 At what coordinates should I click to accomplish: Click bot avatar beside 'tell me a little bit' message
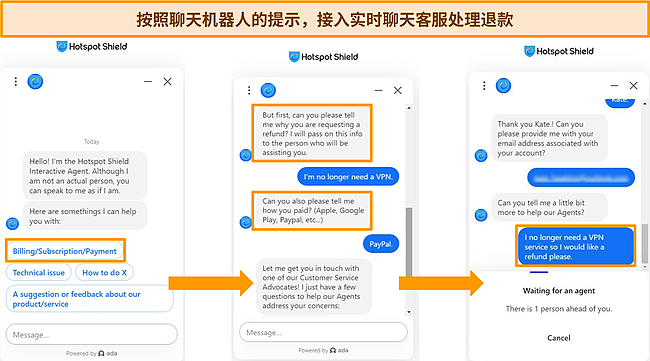pos(481,215)
